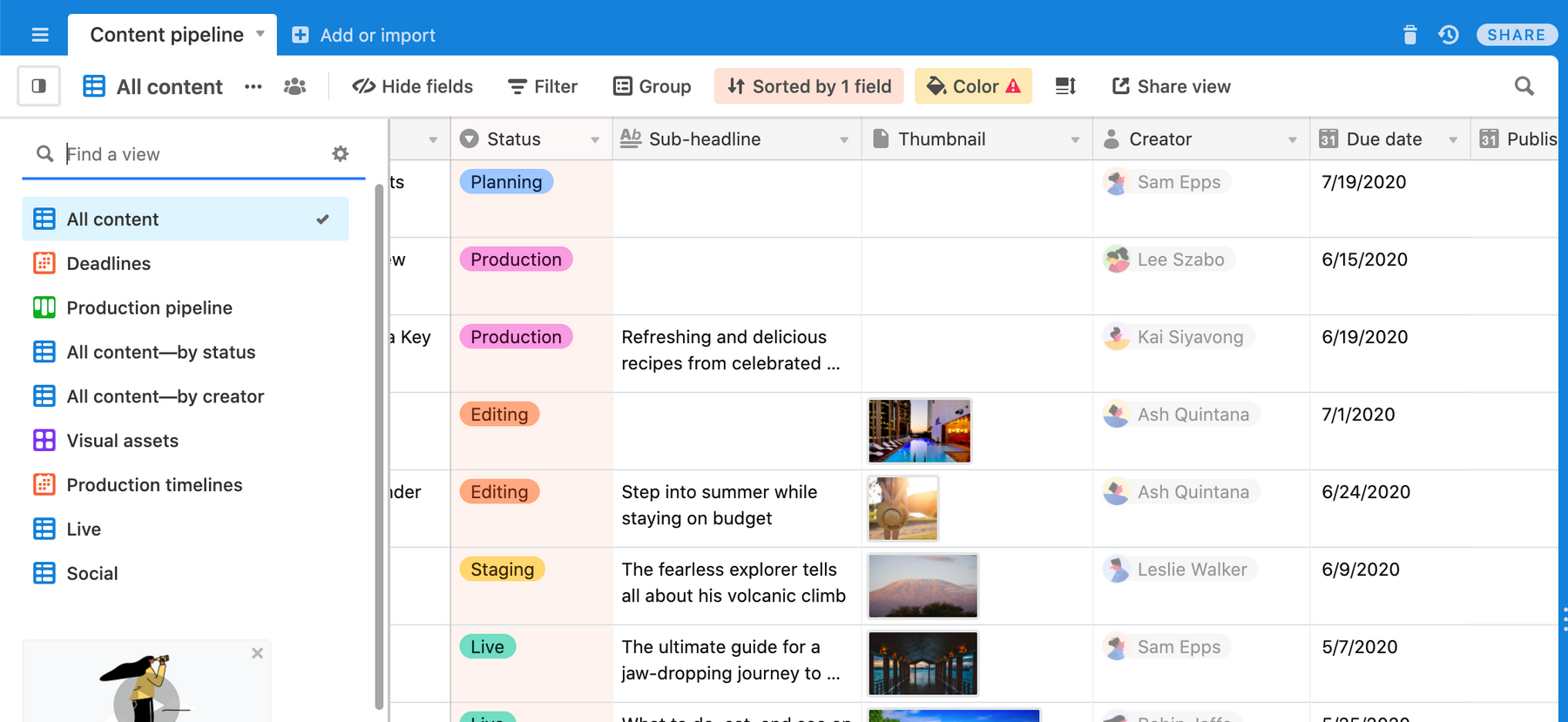The height and width of the screenshot is (722, 1568).
Task: Open the hamburger menu
Action: [x=40, y=35]
